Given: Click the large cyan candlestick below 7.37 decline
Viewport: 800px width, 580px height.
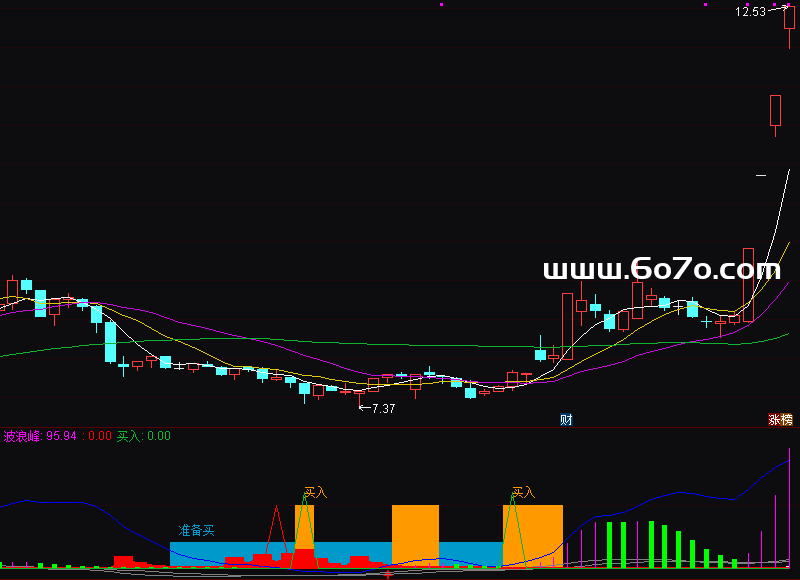Looking at the screenshot, I should (x=111, y=342).
